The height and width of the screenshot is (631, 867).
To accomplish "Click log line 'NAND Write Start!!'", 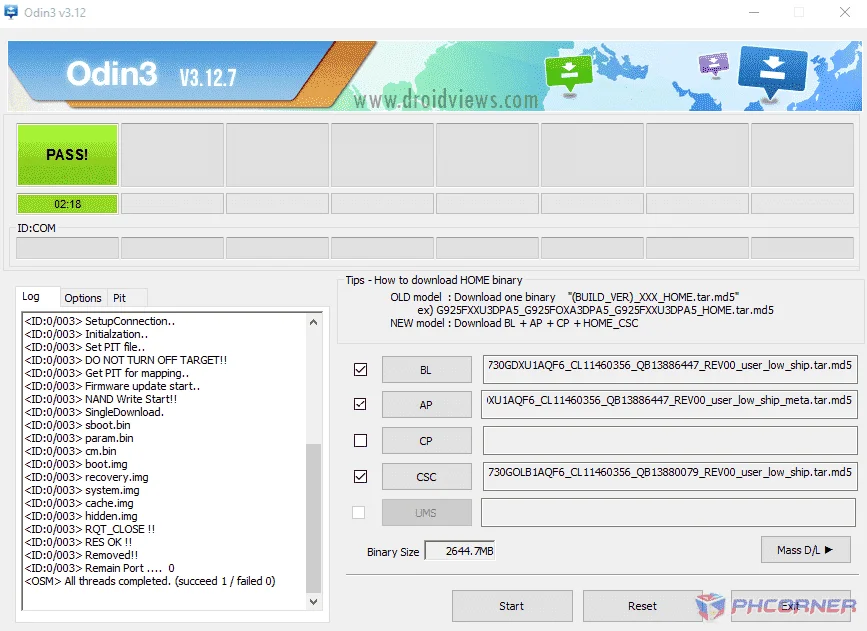I will click(101, 399).
